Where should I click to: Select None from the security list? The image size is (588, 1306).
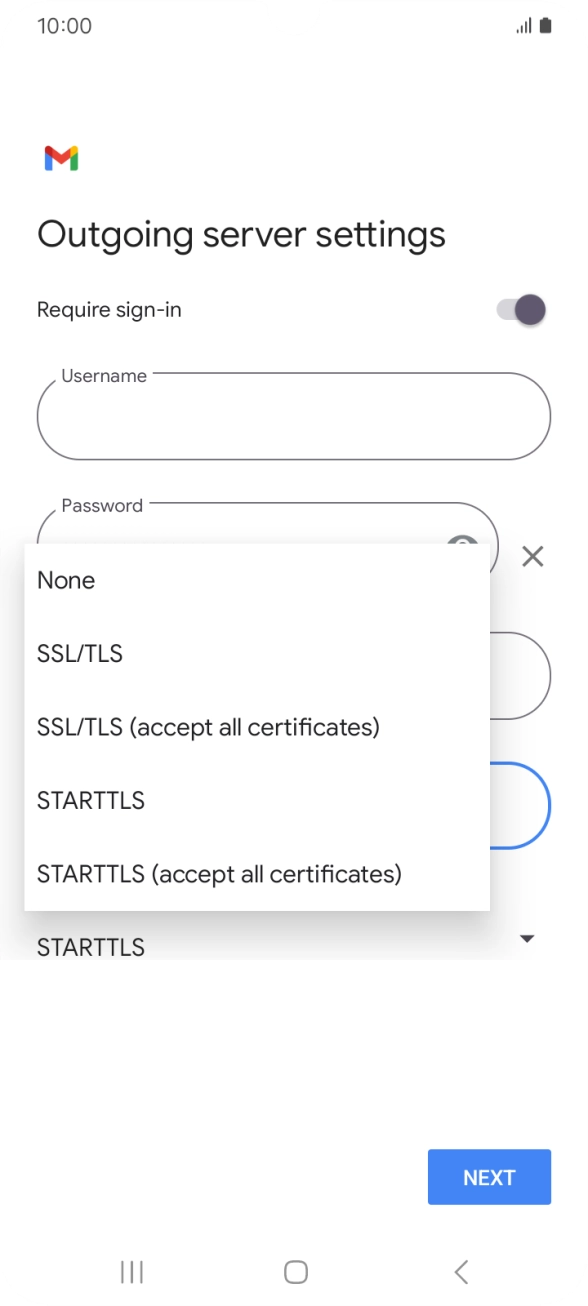point(66,580)
